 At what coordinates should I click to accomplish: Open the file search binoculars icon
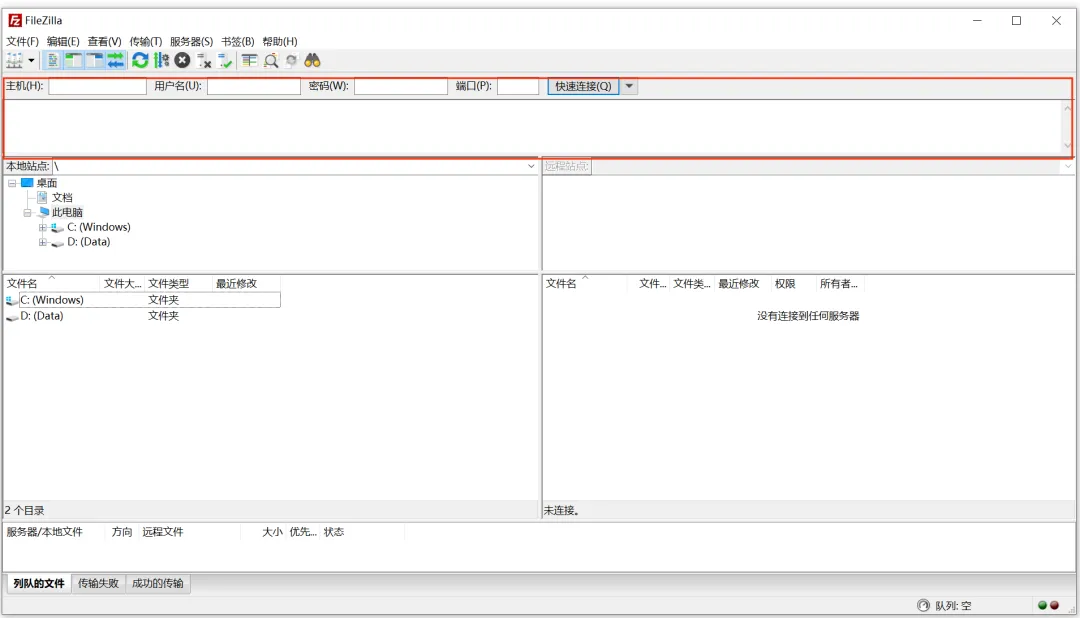coord(313,61)
